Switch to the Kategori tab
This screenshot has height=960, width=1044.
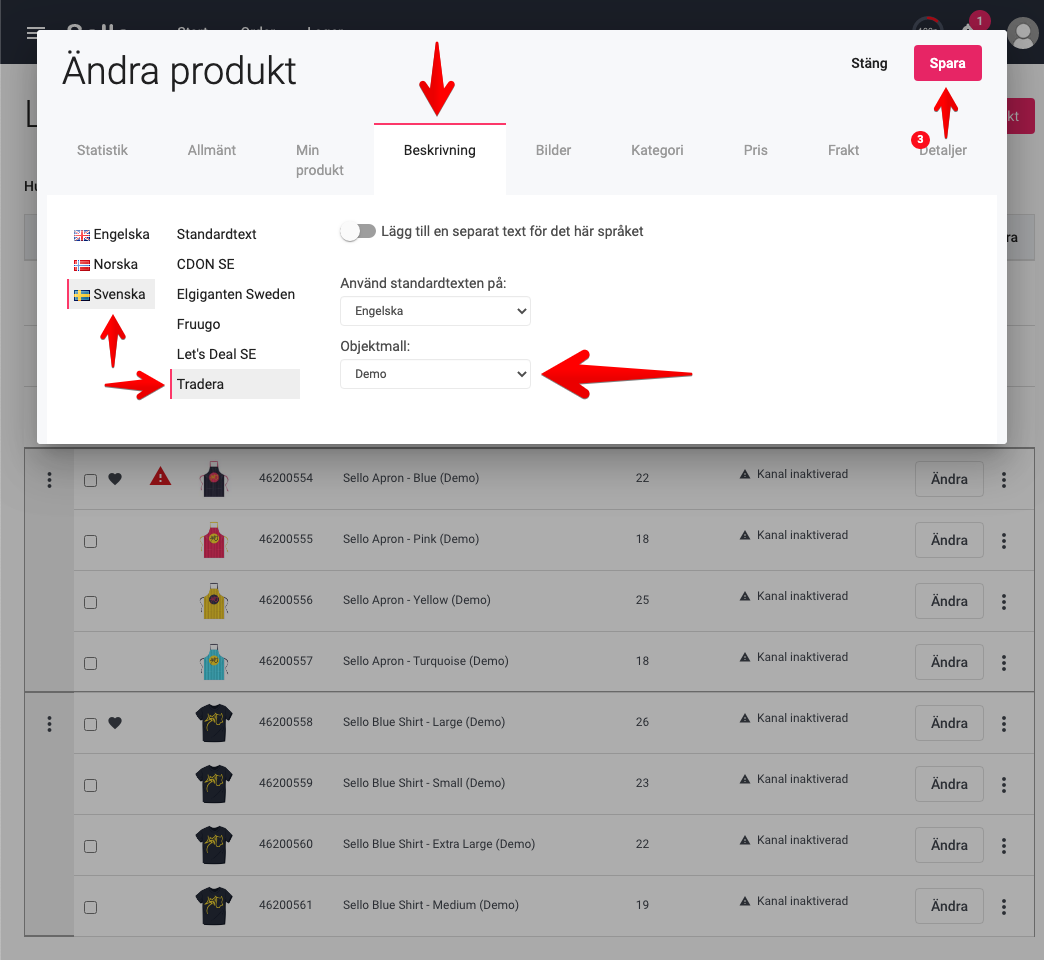coord(657,150)
